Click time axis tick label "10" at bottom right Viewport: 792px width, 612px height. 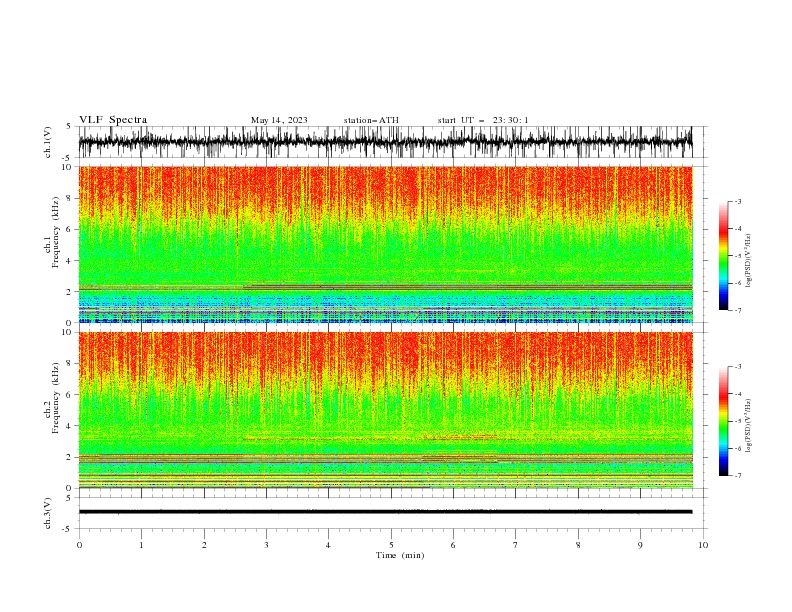[x=703, y=545]
